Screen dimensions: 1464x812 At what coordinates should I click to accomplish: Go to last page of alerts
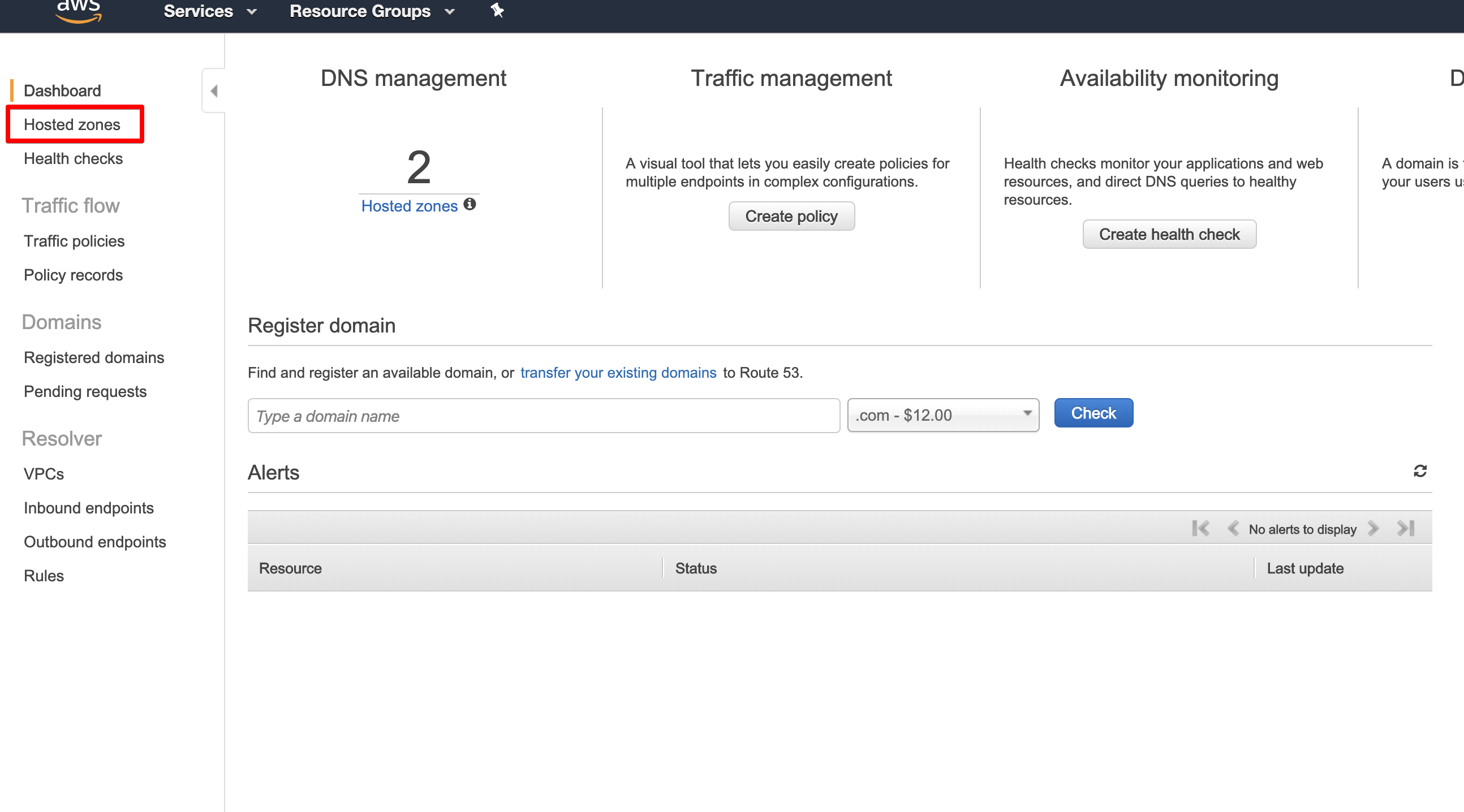(1406, 529)
